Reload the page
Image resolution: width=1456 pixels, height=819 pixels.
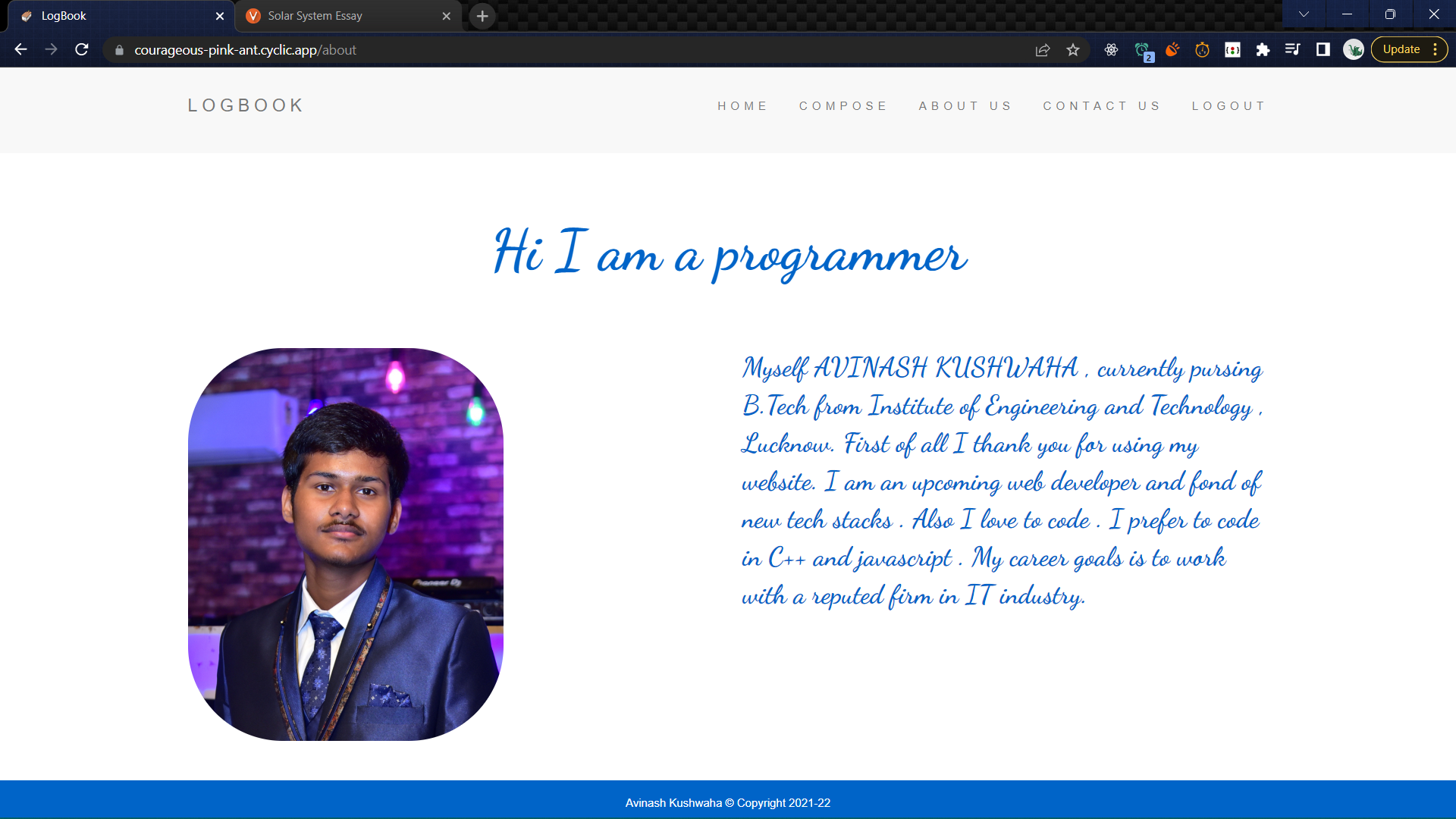click(81, 49)
